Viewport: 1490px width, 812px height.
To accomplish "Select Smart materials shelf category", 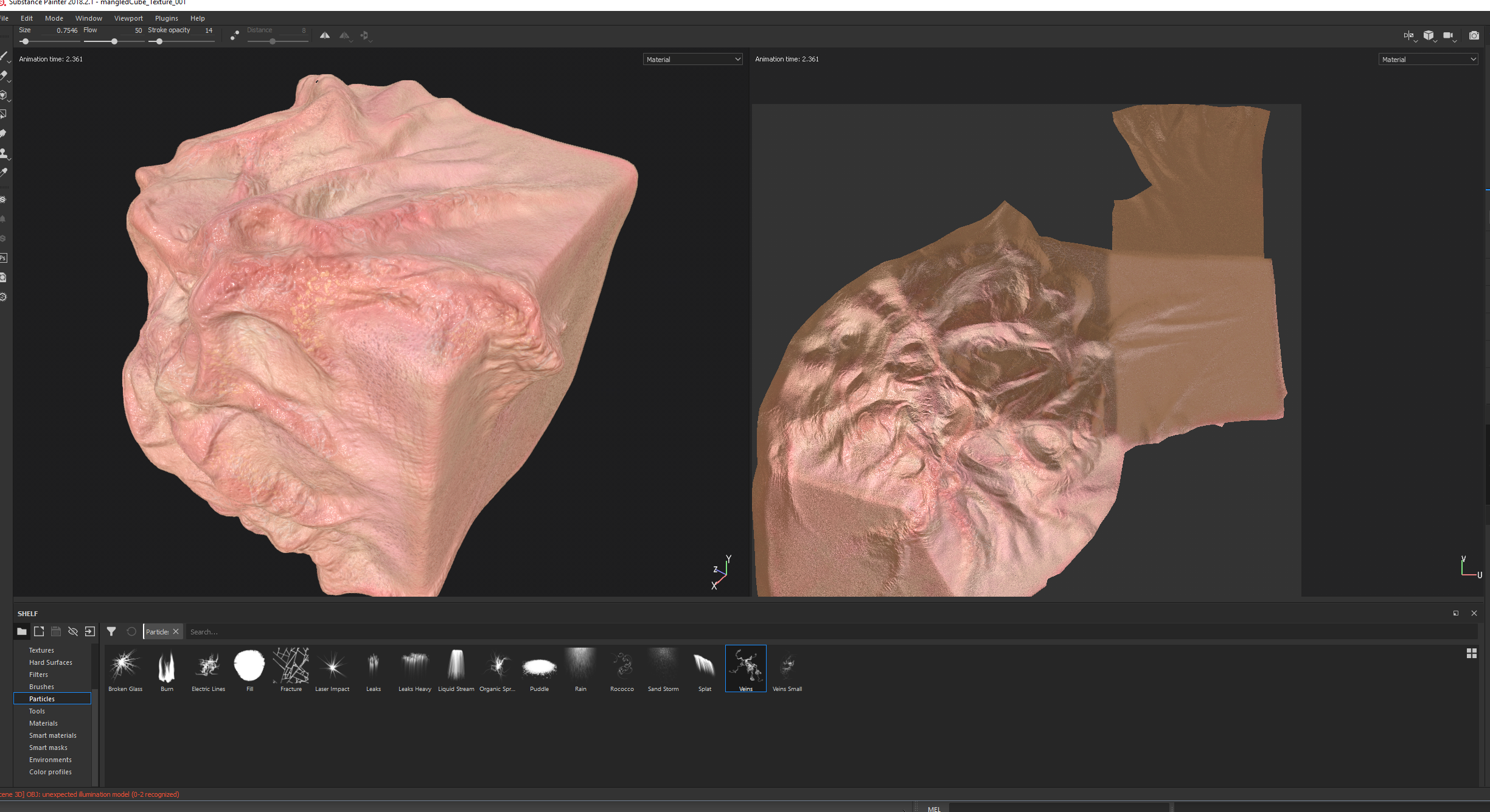I will tap(53, 735).
